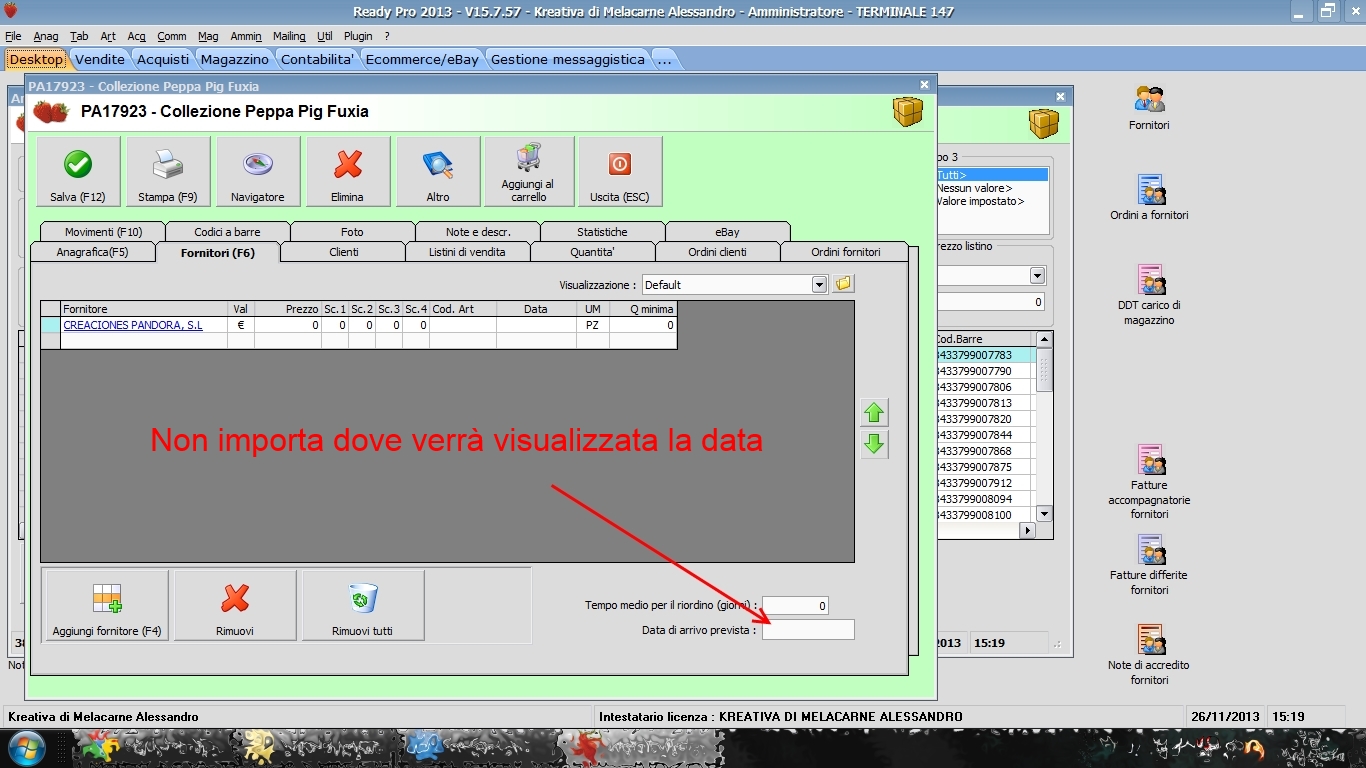Click the strawberry logo beside PA17923 title
The height and width of the screenshot is (768, 1366).
point(51,111)
